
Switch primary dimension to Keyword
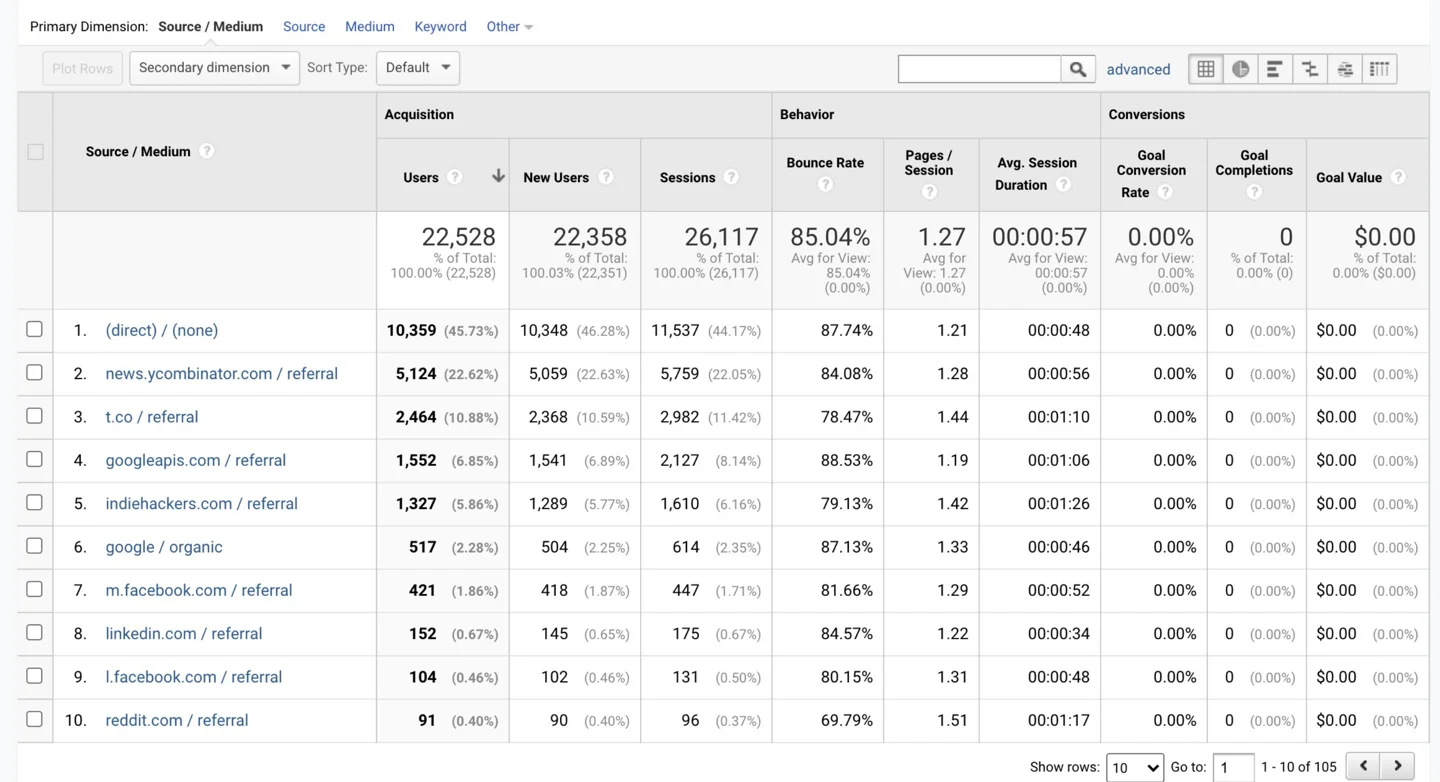coord(440,27)
